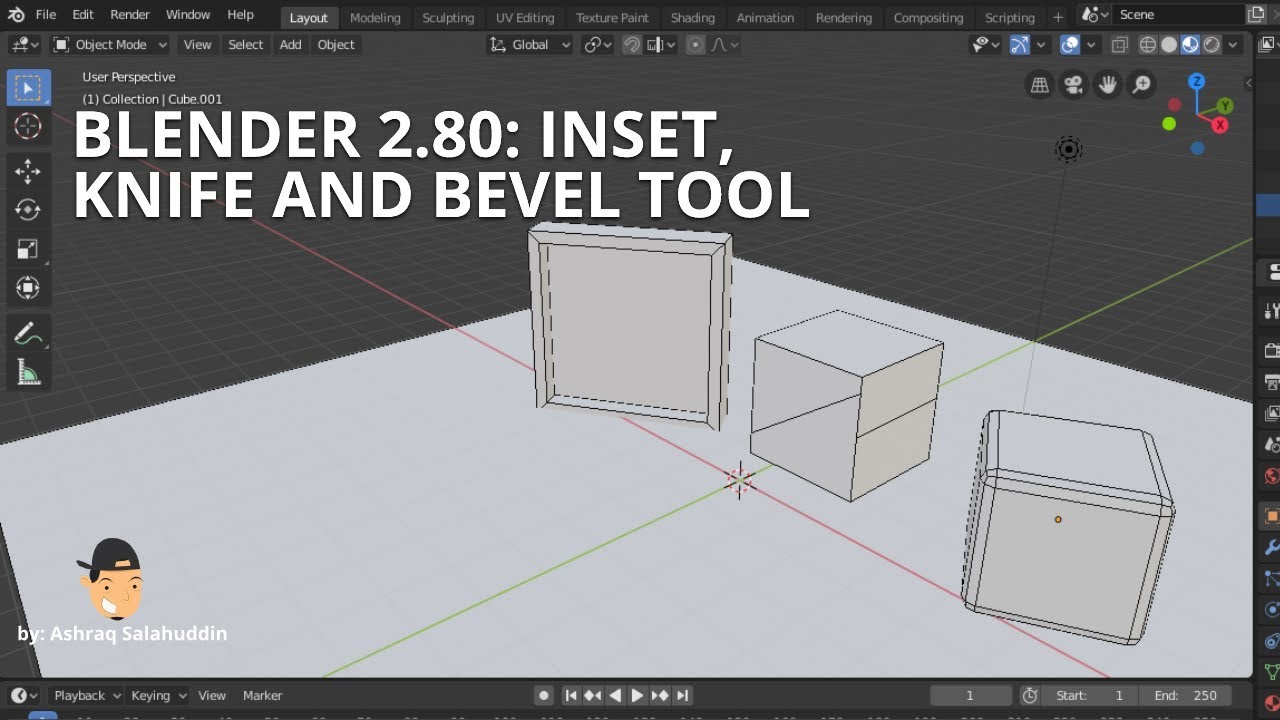Open the File menu
Image resolution: width=1280 pixels, height=720 pixels.
click(x=46, y=15)
